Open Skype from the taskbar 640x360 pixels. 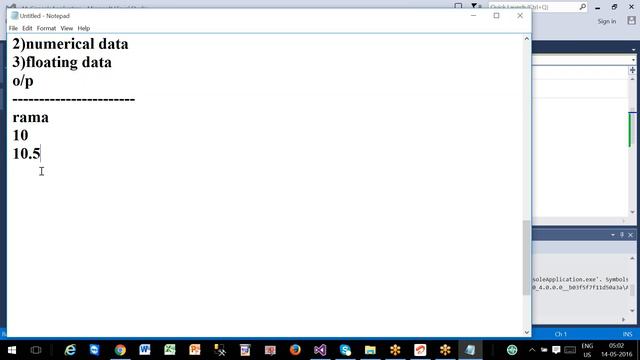(345, 350)
